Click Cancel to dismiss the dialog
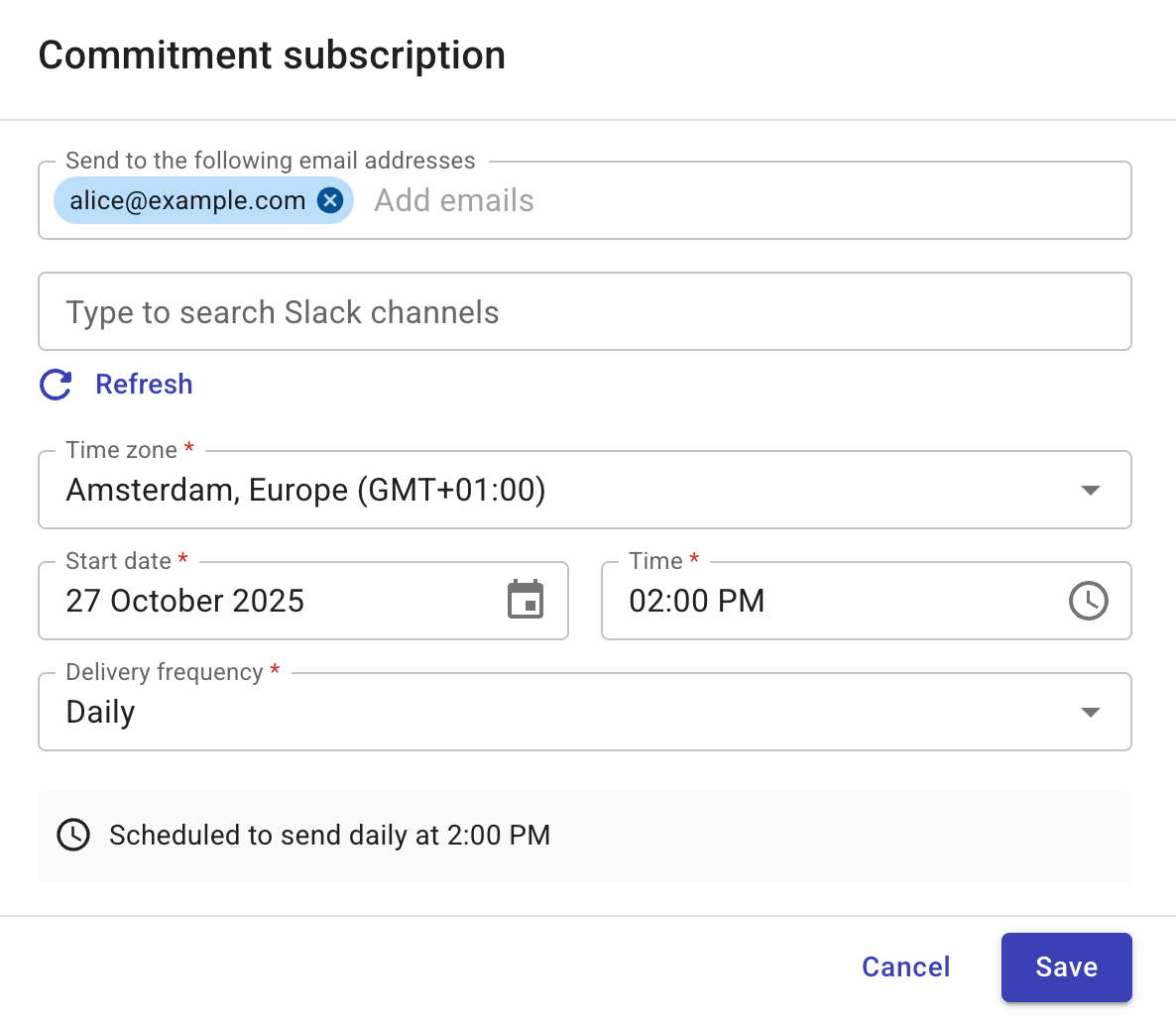This screenshot has width=1176, height=1019. (x=905, y=967)
